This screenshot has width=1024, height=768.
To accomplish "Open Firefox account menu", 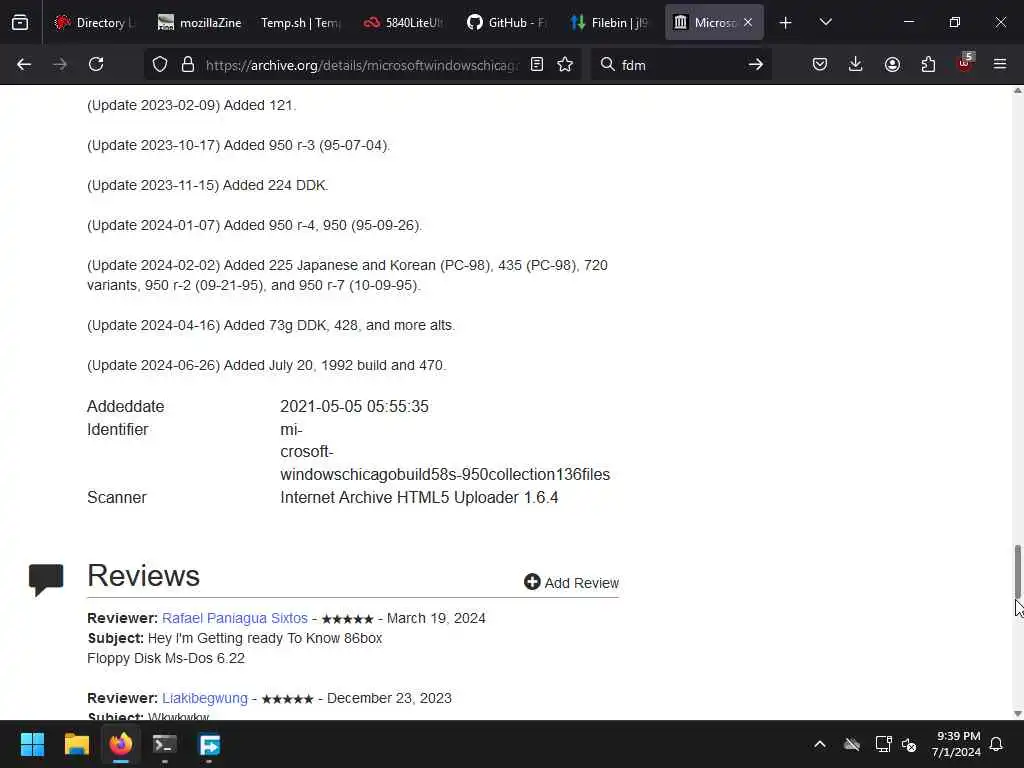I will pyautogui.click(x=892, y=64).
